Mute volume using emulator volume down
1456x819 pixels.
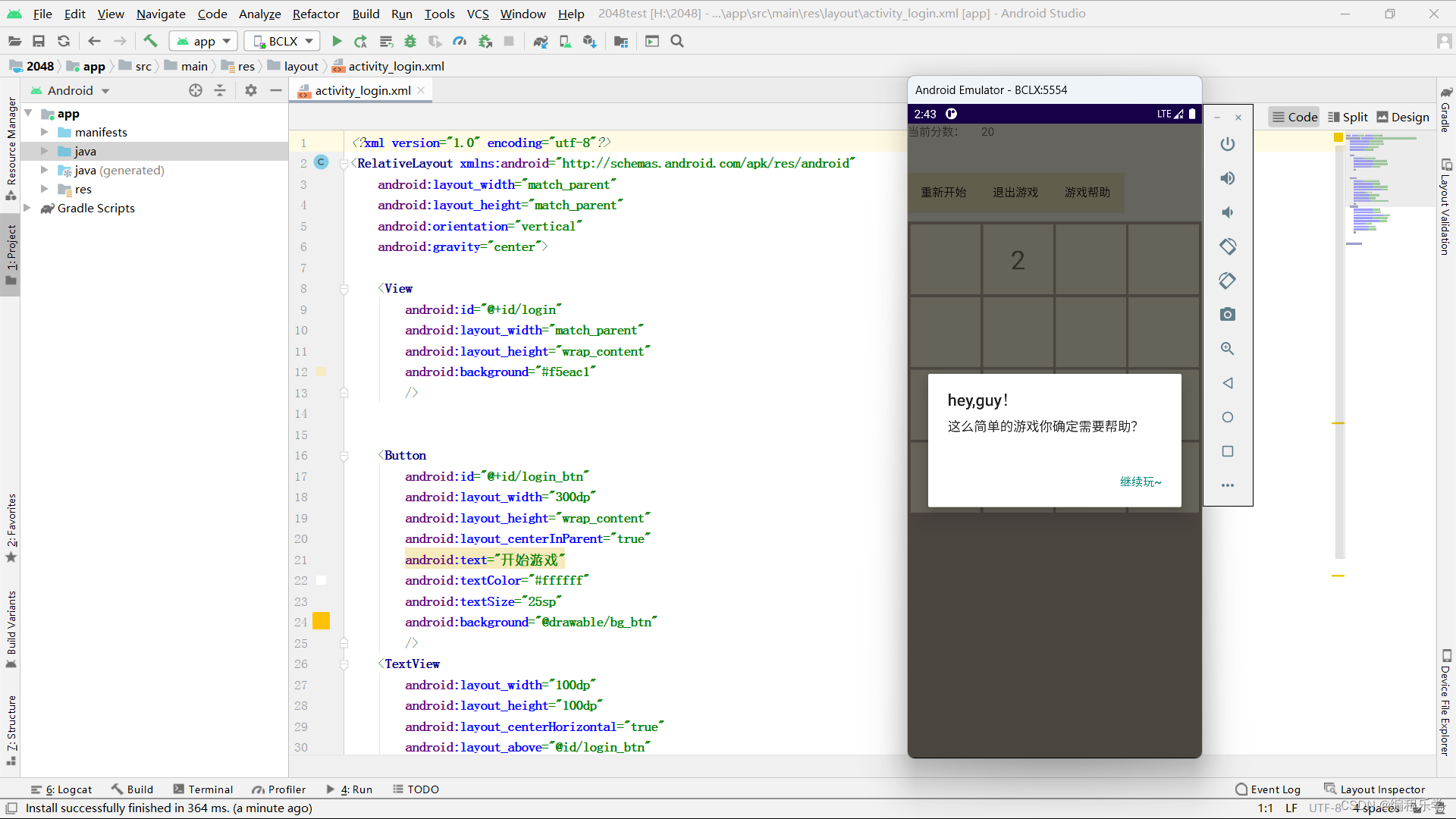1228,212
